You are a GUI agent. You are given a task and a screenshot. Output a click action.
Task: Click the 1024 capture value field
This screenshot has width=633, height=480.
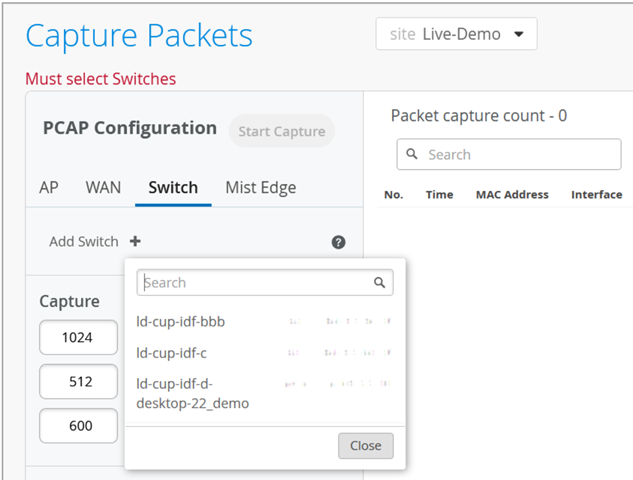(x=78, y=337)
